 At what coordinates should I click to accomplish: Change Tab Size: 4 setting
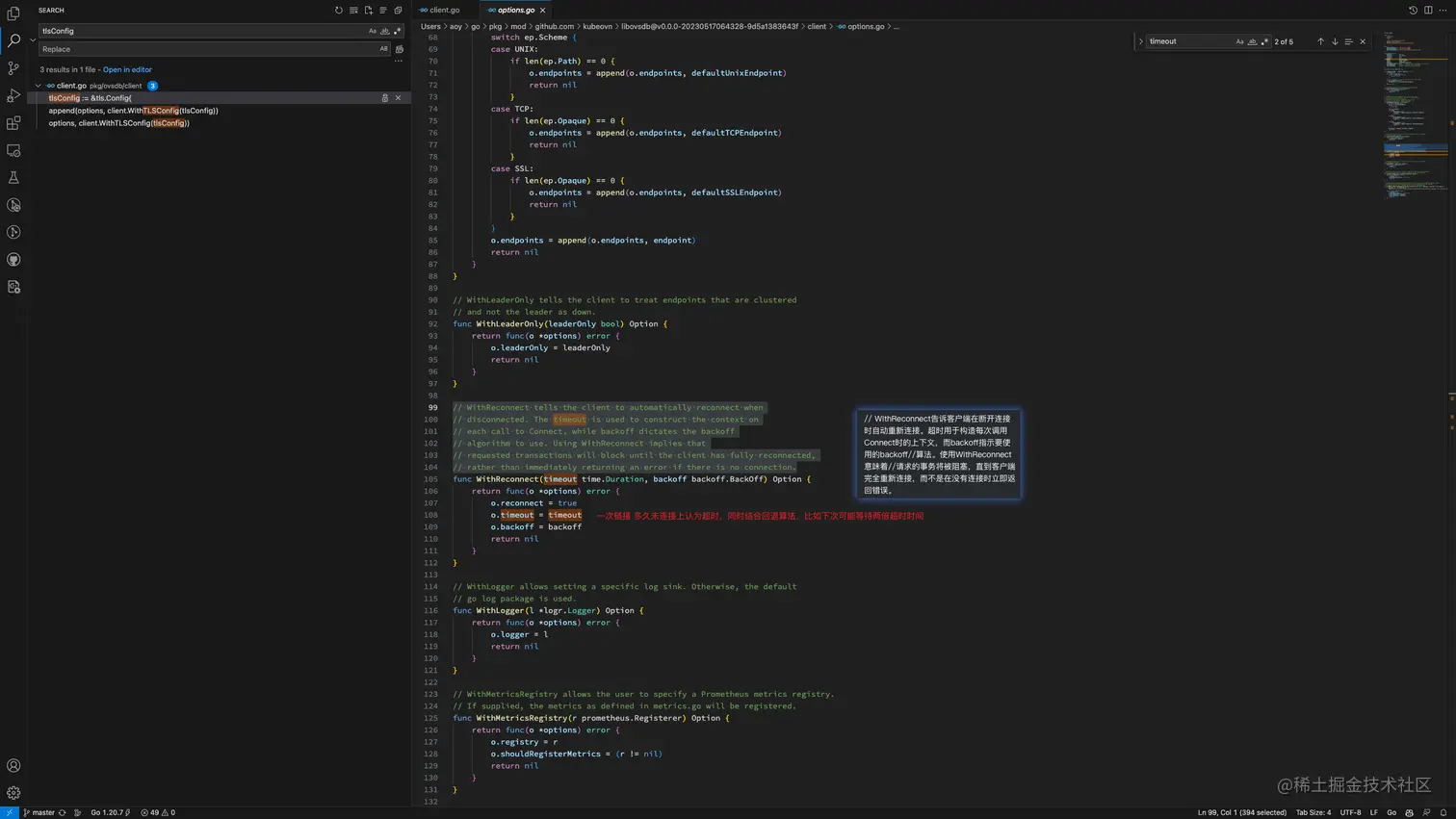(1313, 812)
